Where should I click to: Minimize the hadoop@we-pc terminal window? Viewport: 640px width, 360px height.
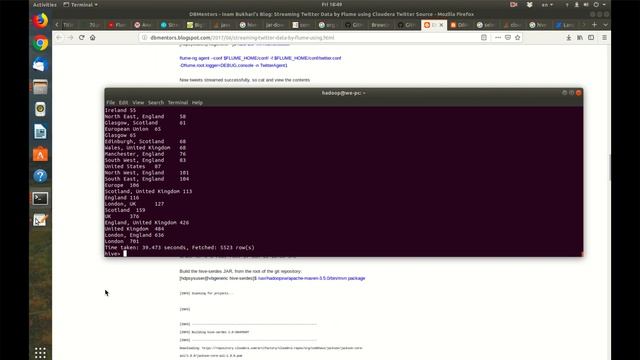click(564, 93)
